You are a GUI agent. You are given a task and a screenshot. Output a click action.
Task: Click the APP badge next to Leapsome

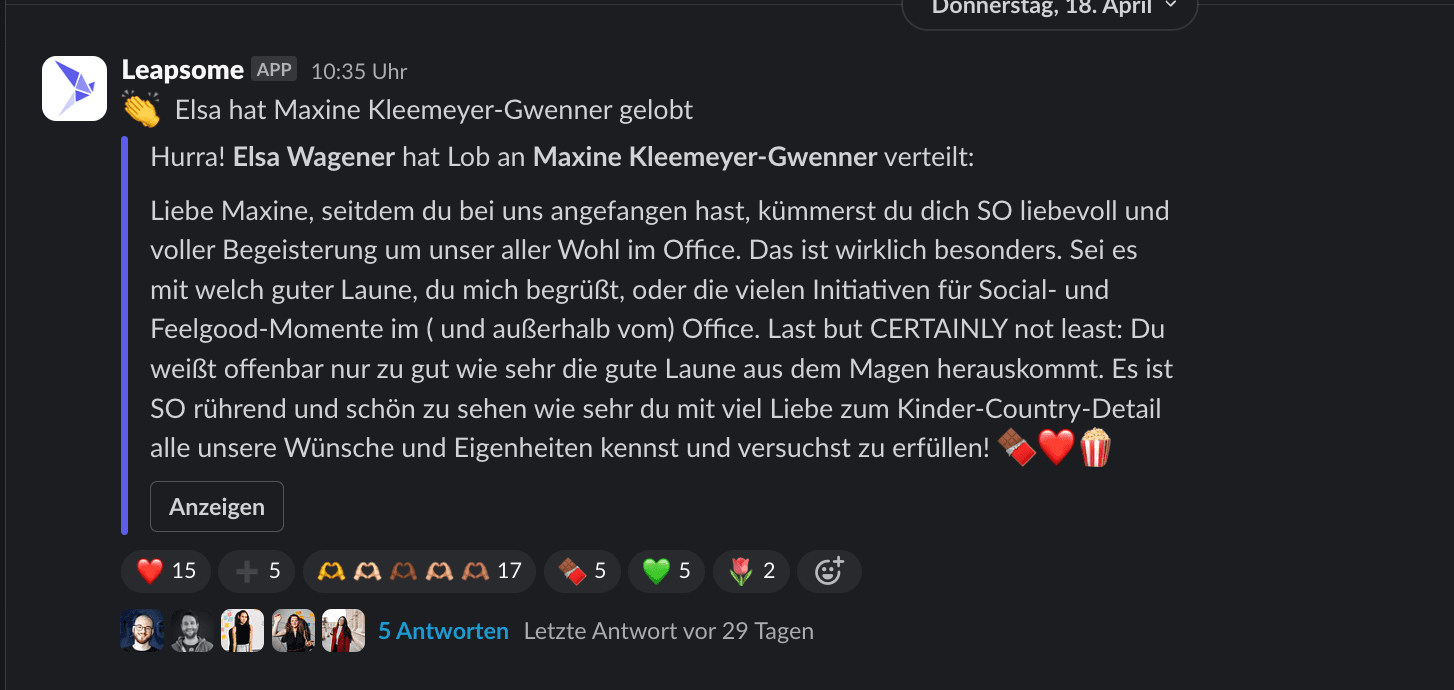point(274,70)
